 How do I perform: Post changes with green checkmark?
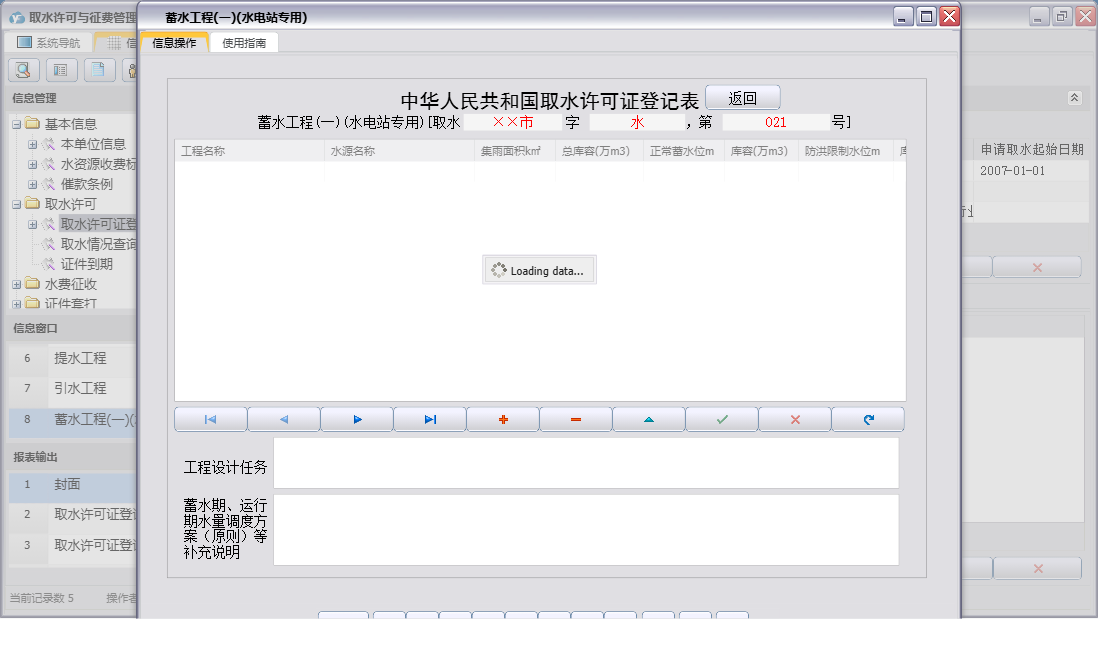coord(722,420)
